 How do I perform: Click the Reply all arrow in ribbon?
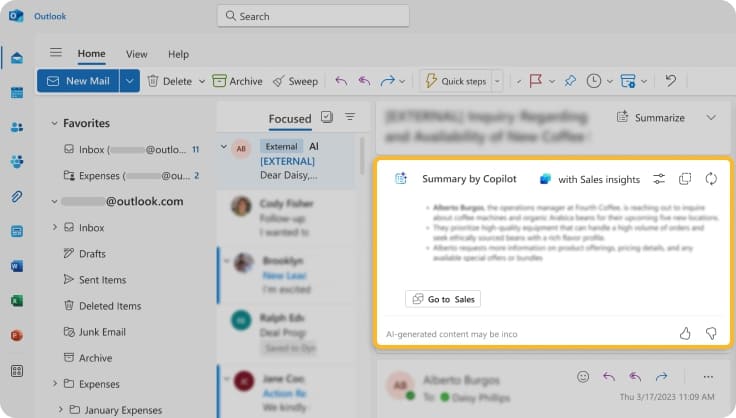pyautogui.click(x=364, y=81)
